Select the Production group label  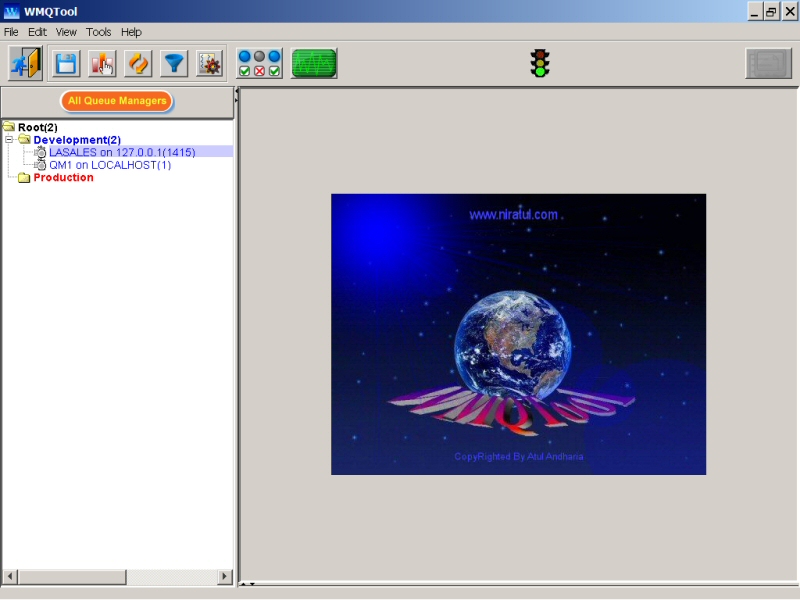pyautogui.click(x=63, y=178)
